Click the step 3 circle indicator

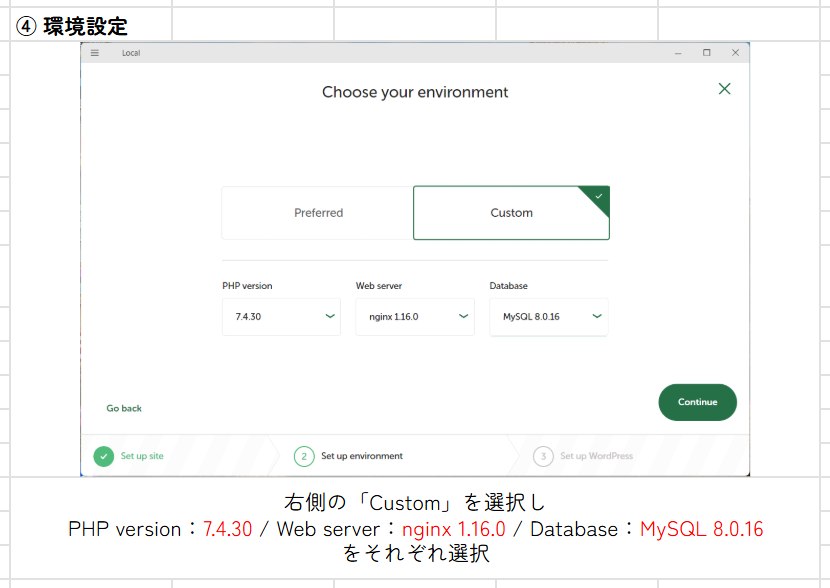point(543,456)
